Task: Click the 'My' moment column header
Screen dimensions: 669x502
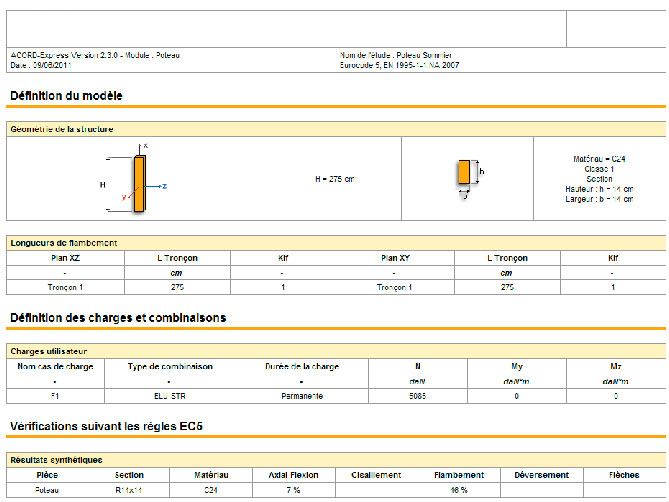Action: [517, 366]
